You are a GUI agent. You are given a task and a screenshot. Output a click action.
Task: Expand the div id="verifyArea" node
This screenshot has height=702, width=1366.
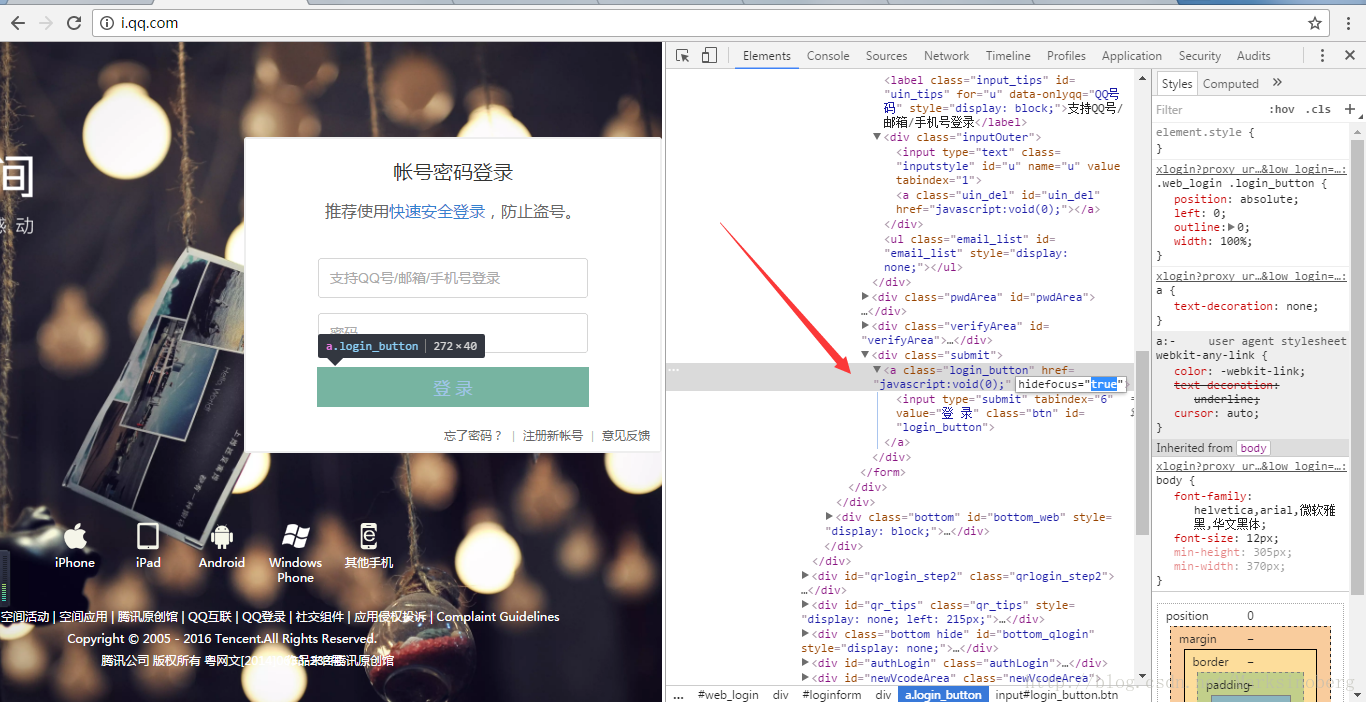coord(866,326)
